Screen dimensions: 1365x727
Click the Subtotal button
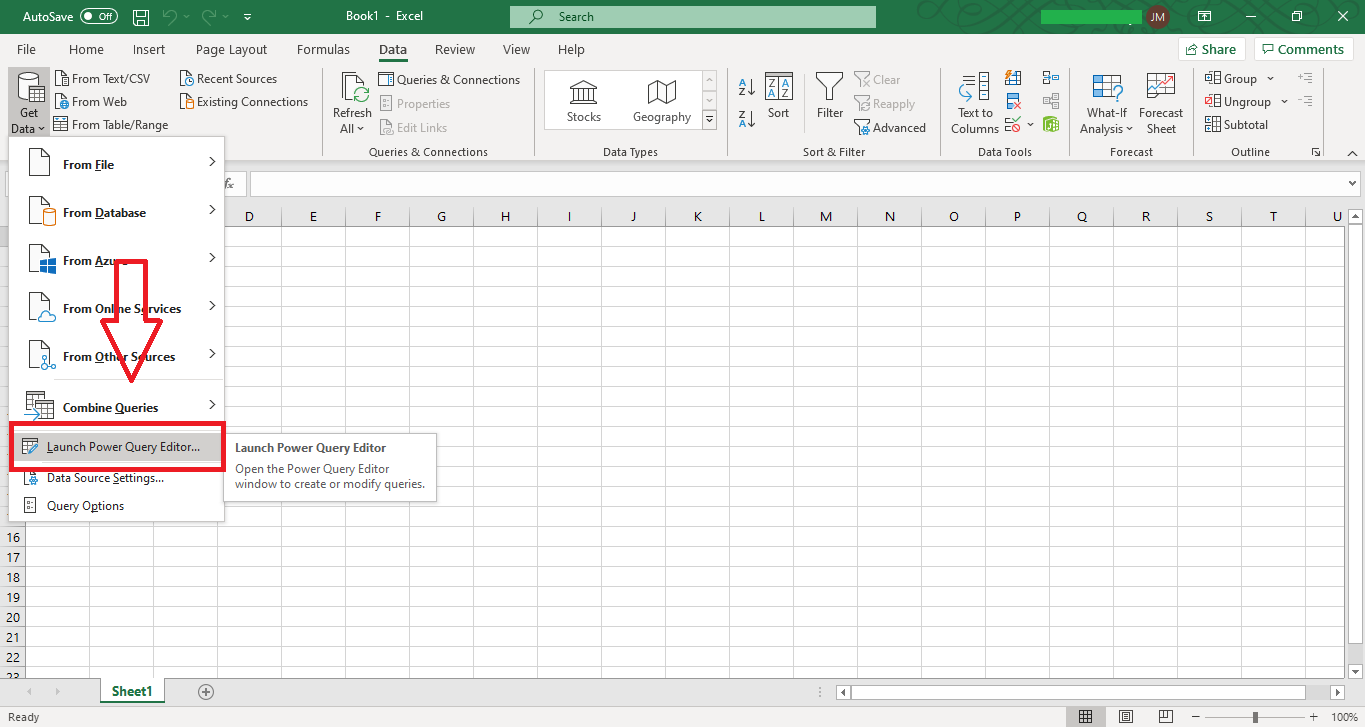coord(1237,125)
